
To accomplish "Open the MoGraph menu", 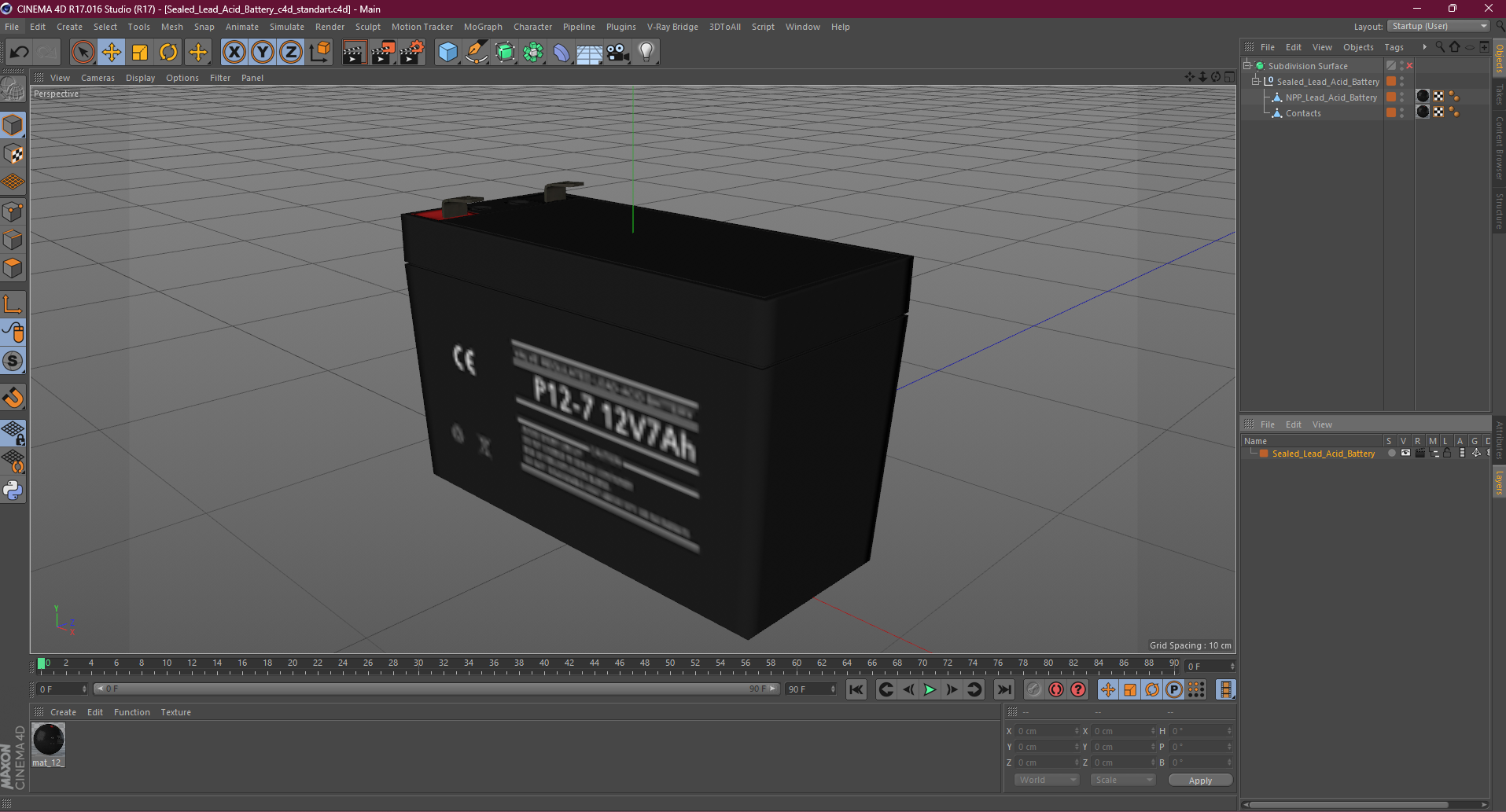I will 483,27.
